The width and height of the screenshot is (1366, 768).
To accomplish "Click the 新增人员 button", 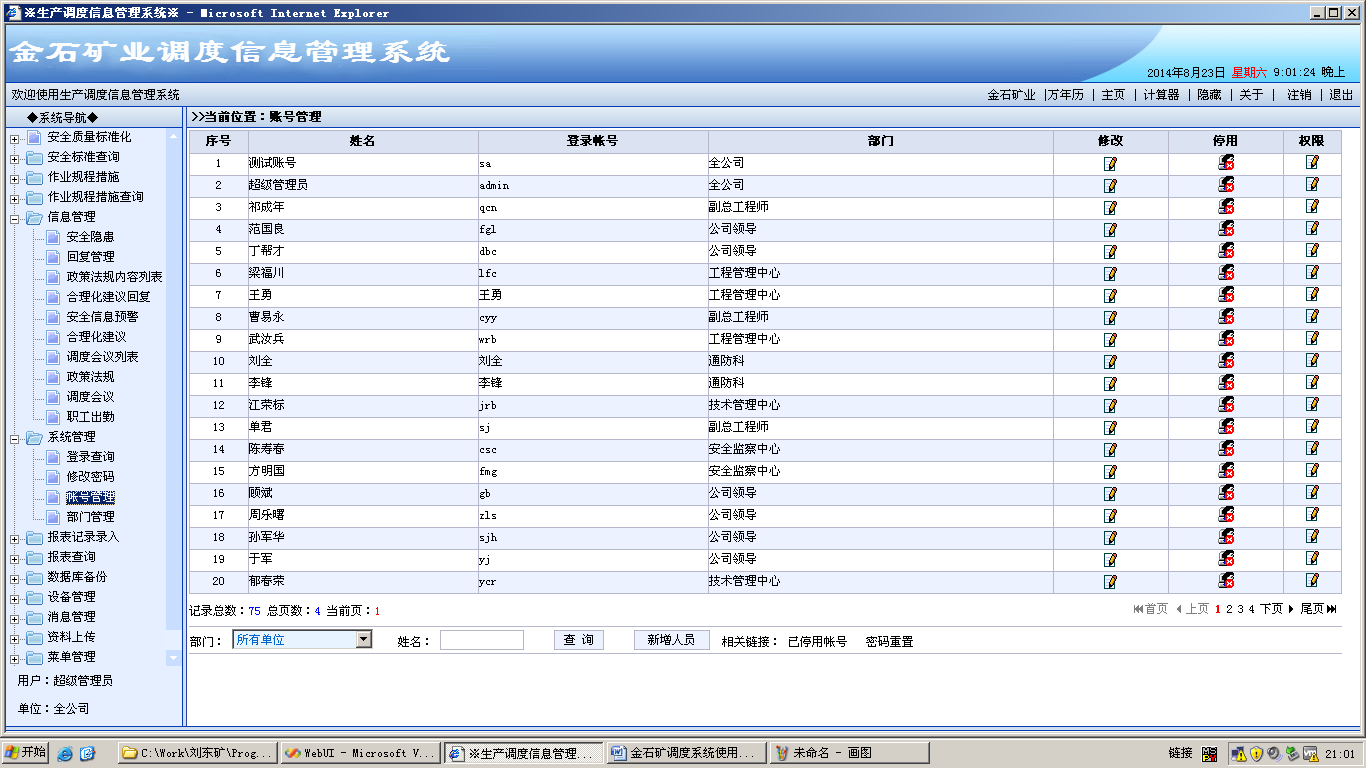I will [671, 640].
